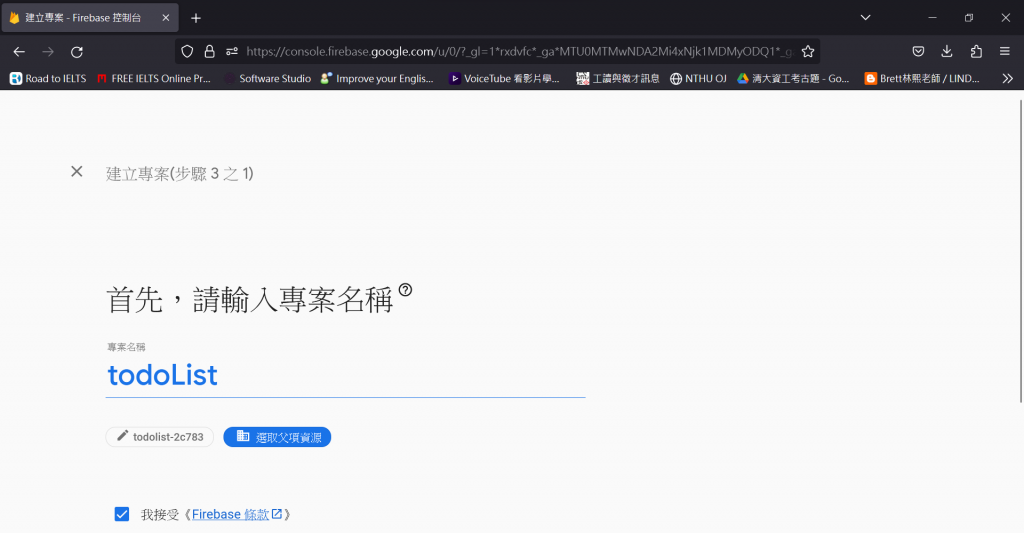This screenshot has width=1024, height=533.
Task: Close the Firebase console tab
Action: 166,18
